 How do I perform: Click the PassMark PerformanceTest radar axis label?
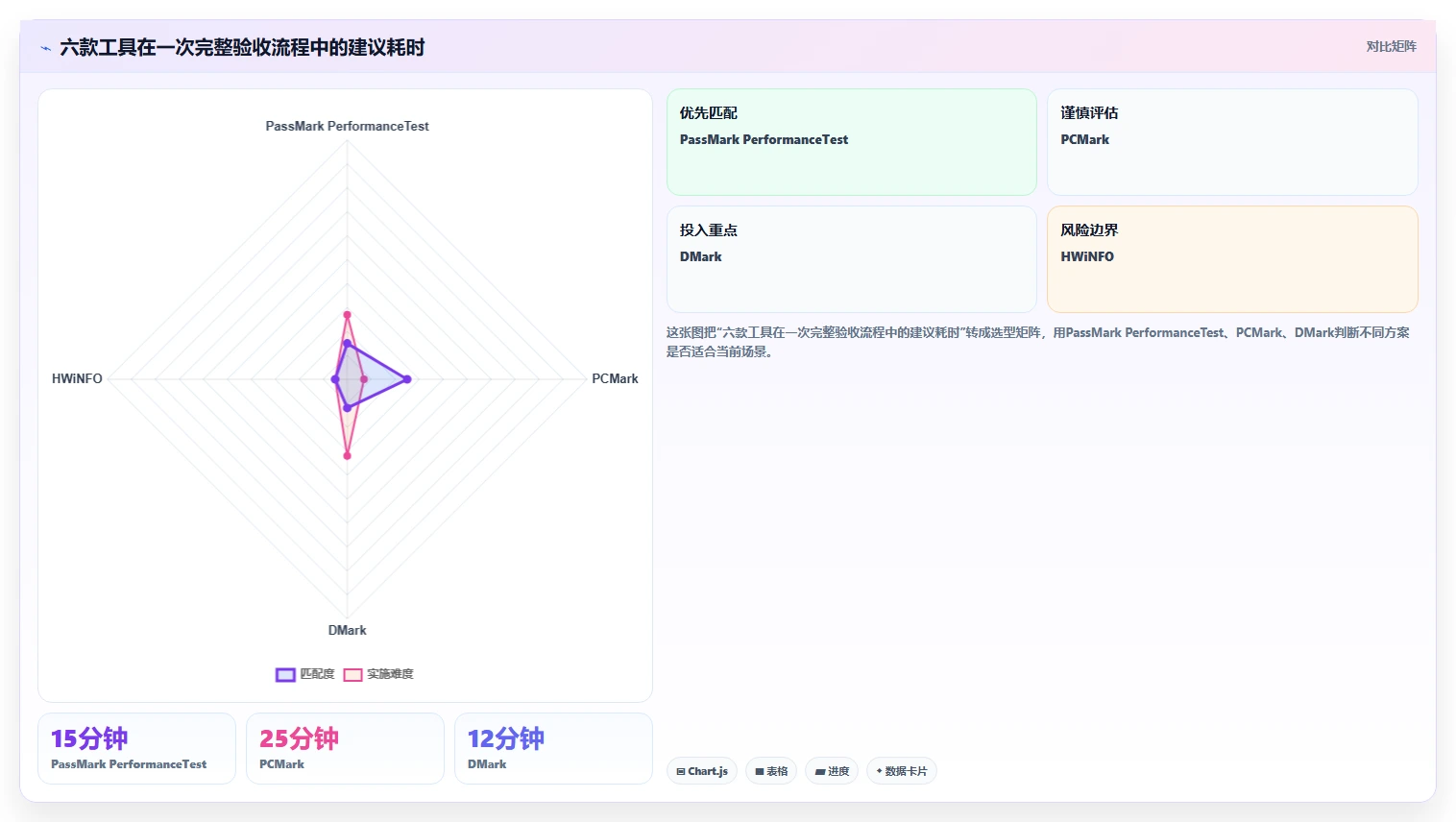coord(347,126)
